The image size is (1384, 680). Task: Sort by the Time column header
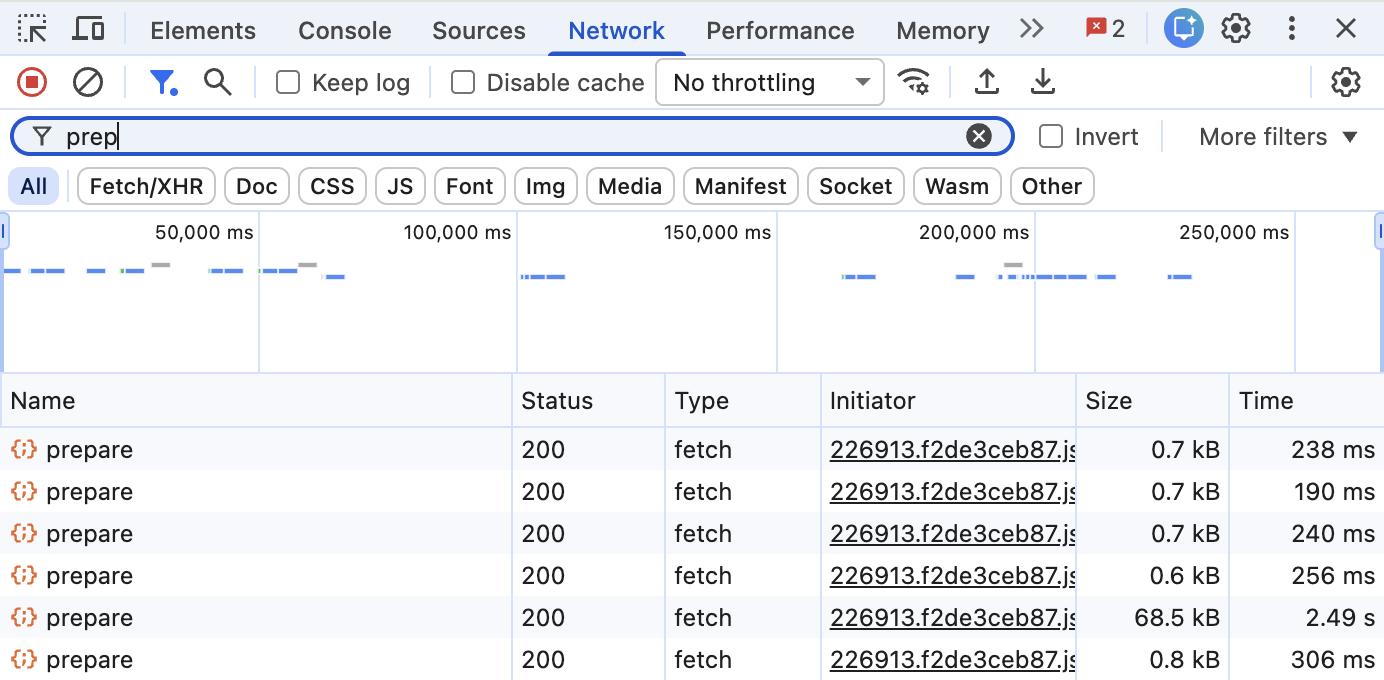[x=1306, y=401]
